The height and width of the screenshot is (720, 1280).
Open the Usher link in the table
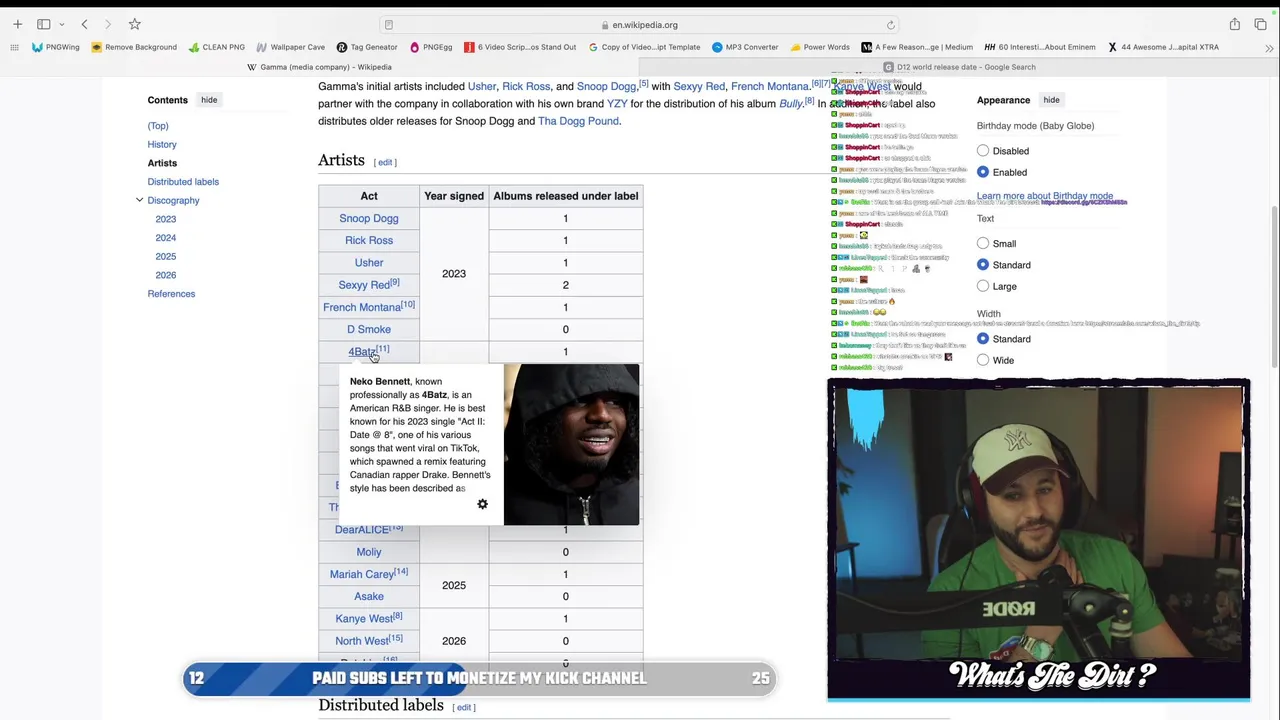[x=369, y=263]
